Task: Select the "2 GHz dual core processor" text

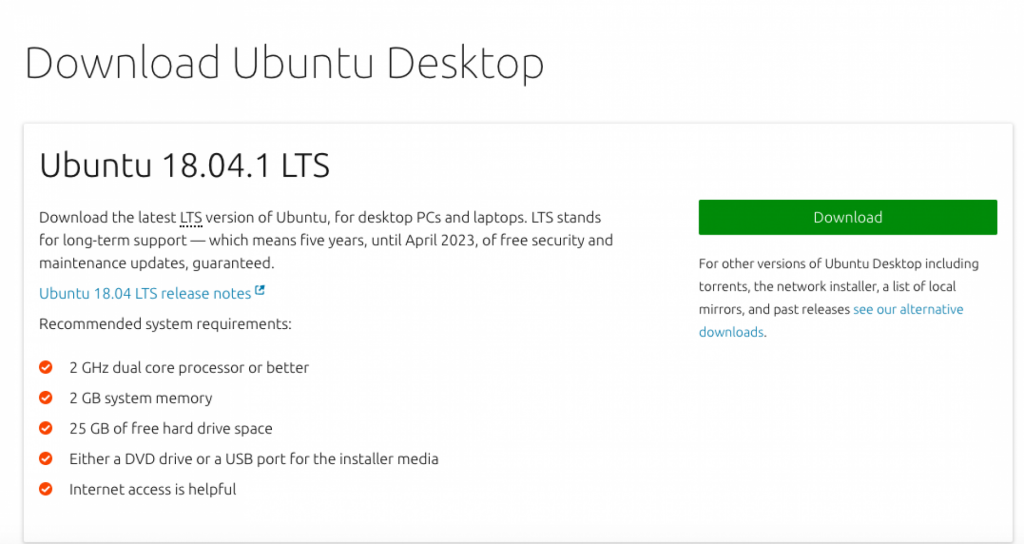Action: [x=189, y=368]
